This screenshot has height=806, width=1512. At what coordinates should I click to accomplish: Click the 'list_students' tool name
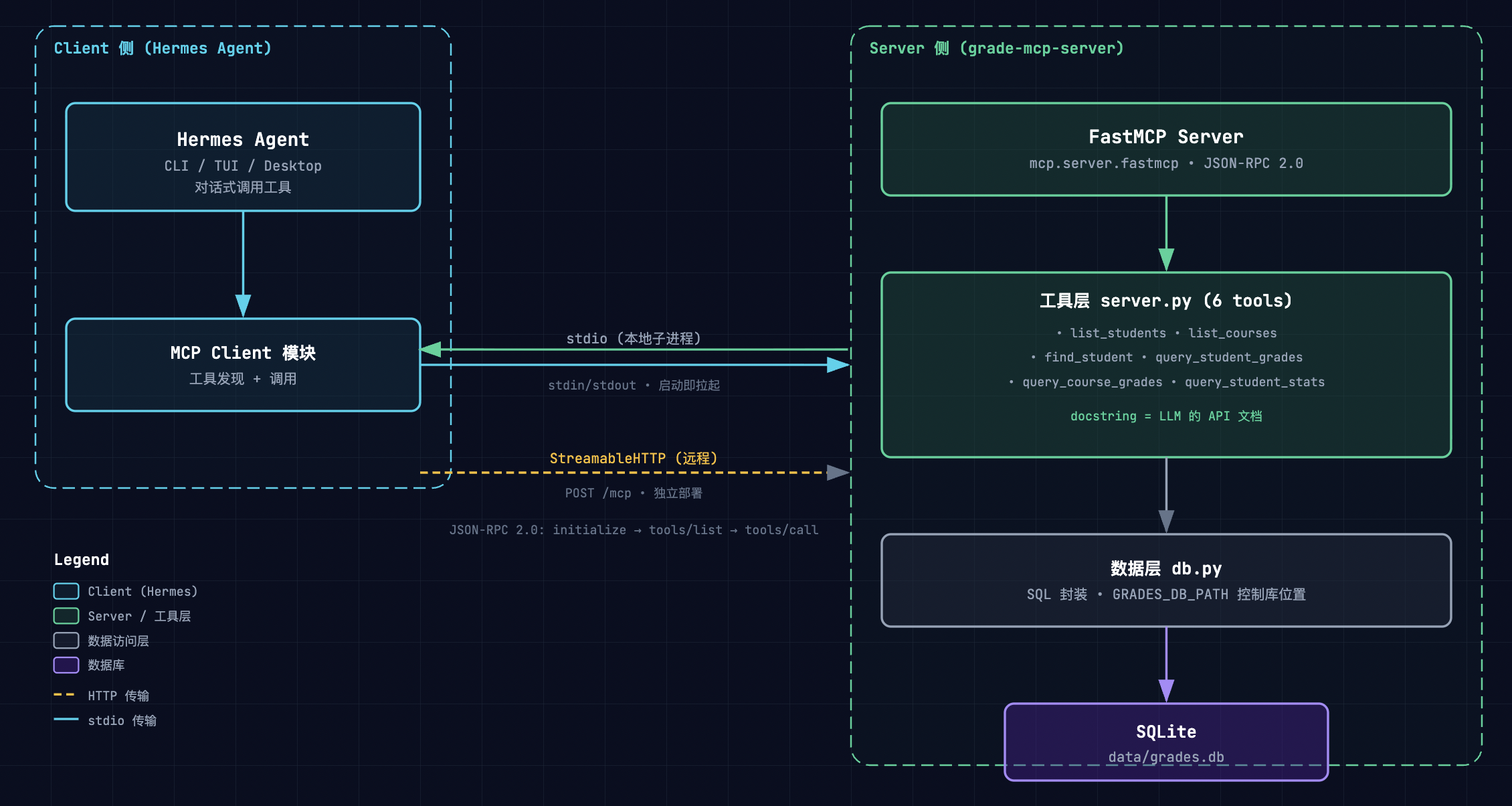coord(1118,333)
